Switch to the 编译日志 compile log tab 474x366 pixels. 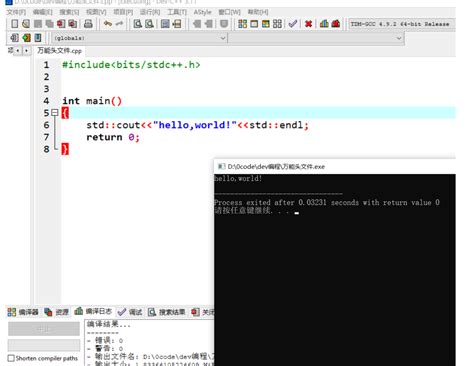click(x=93, y=311)
